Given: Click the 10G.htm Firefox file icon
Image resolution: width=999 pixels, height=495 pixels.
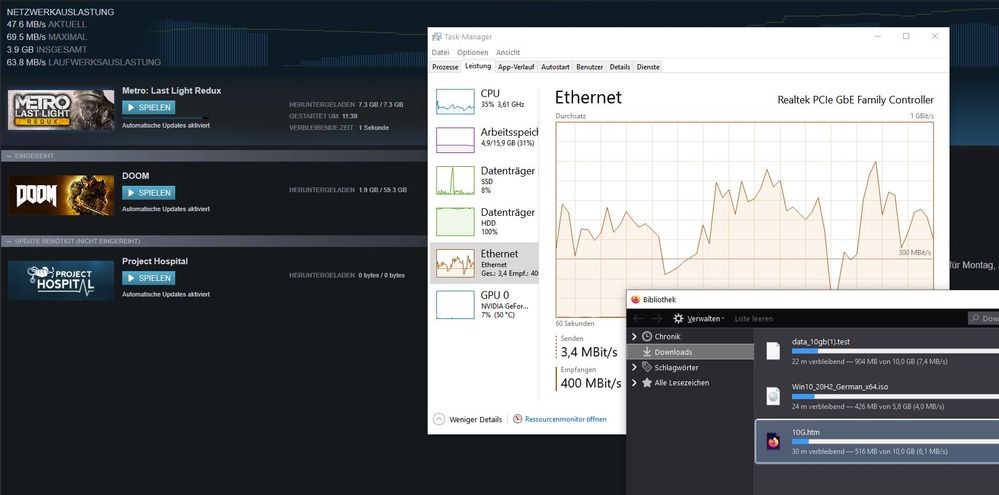Looking at the screenshot, I should [773, 441].
